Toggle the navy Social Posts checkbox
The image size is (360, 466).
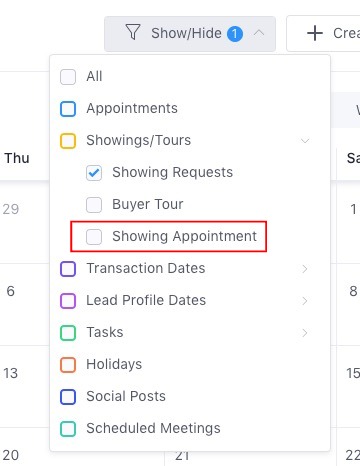(68, 397)
